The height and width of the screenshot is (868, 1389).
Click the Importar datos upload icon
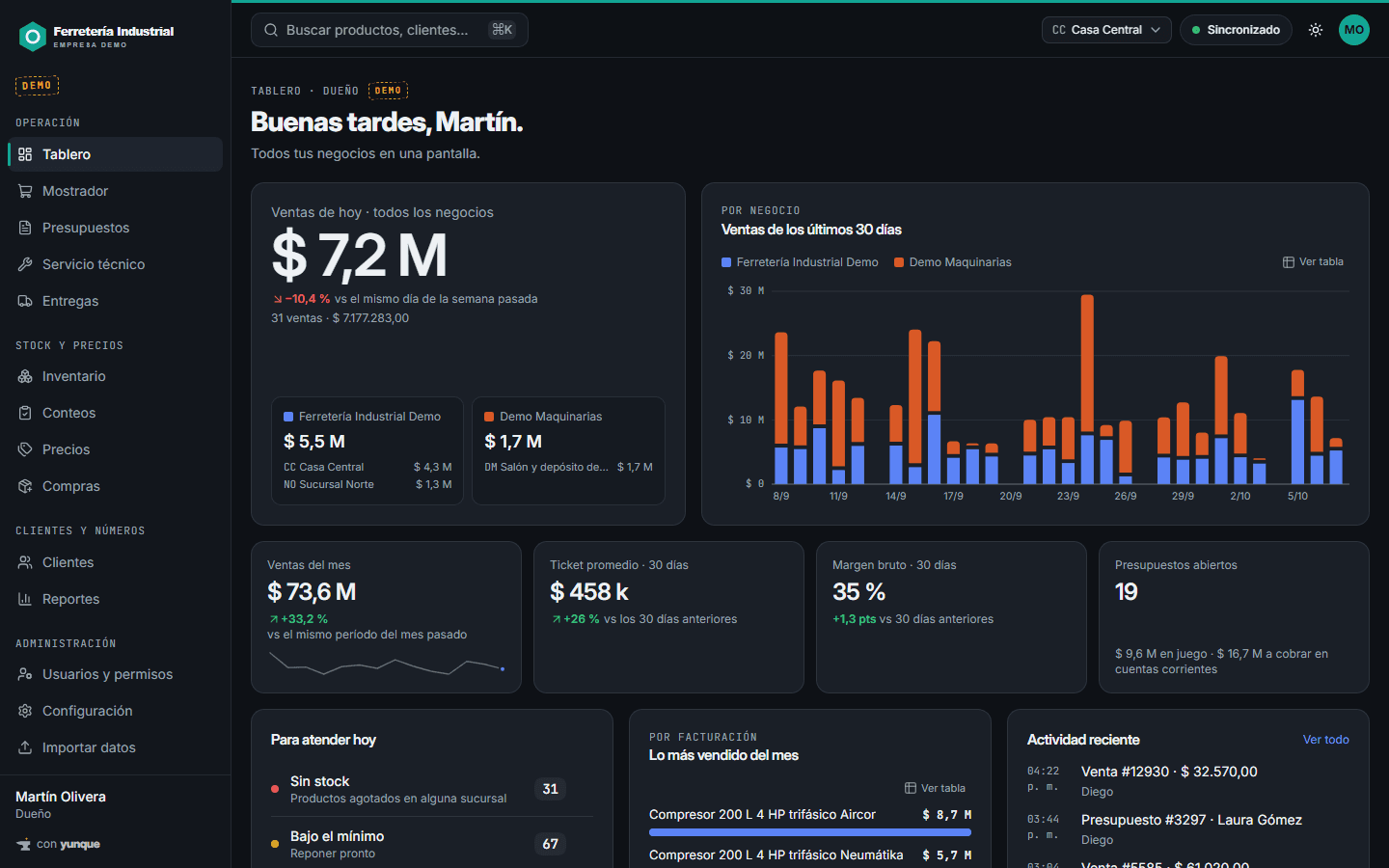(x=25, y=747)
